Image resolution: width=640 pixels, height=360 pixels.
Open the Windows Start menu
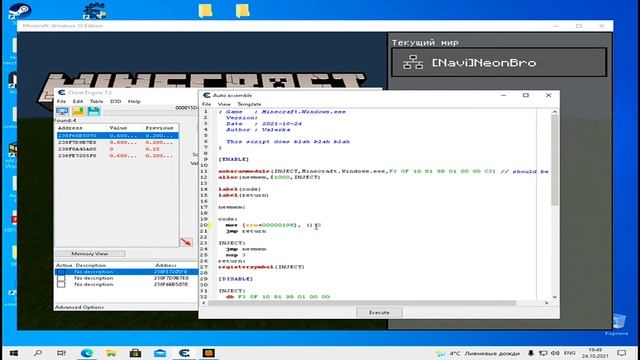click(x=13, y=353)
